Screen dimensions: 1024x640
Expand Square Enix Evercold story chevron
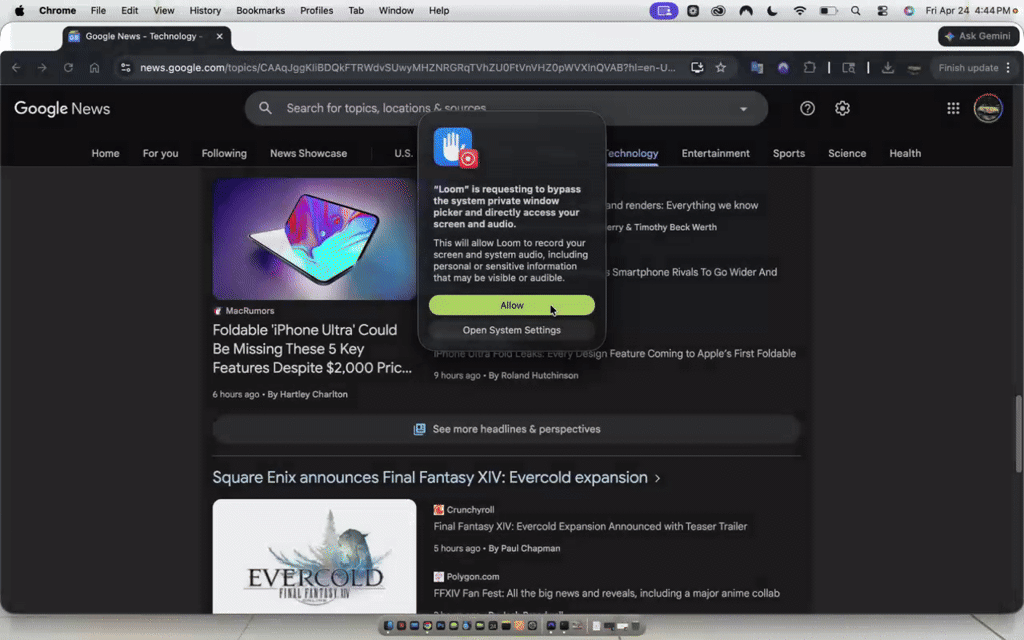[x=657, y=478]
